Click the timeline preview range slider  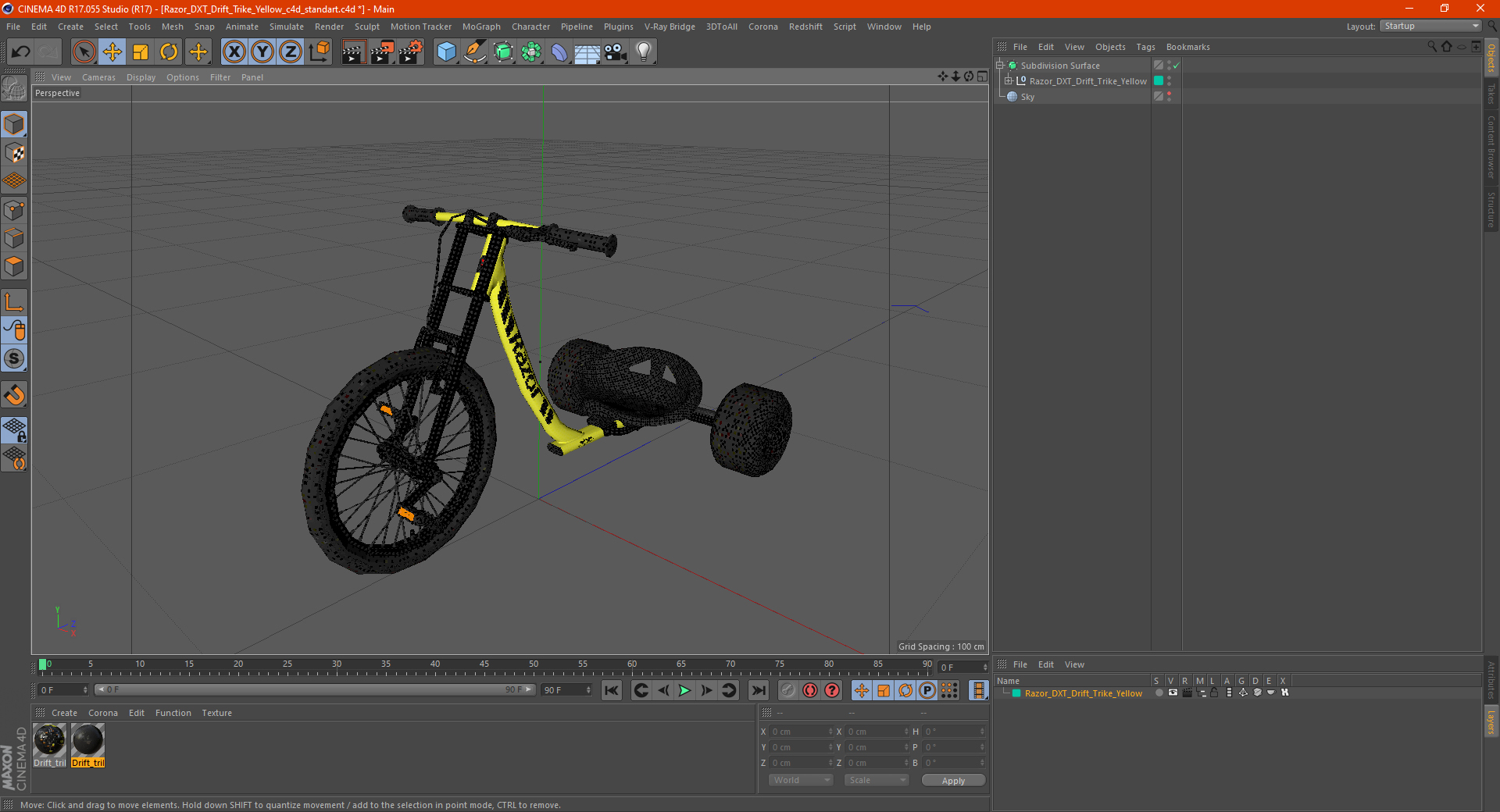[x=316, y=689]
